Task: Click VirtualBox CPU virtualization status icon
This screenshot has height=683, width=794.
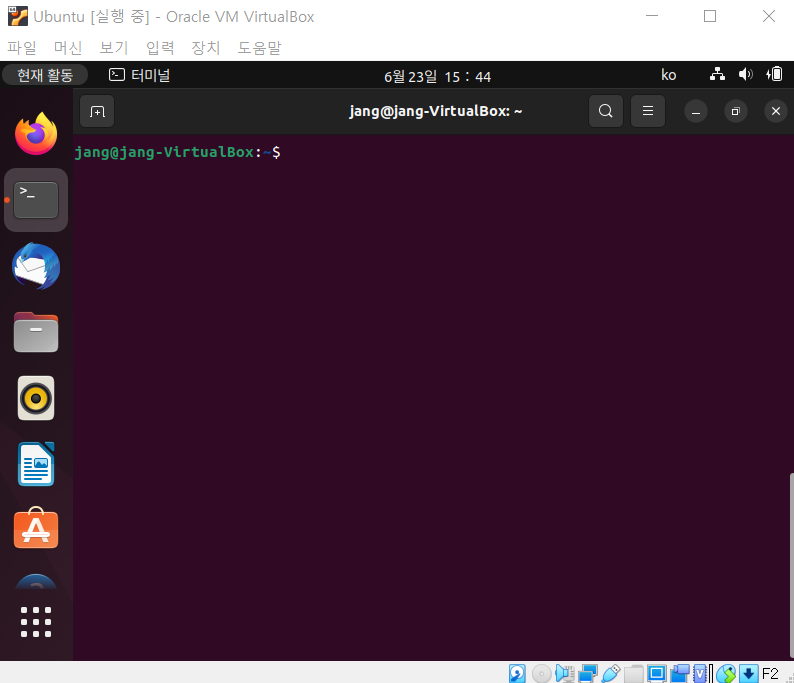Action: point(700,674)
